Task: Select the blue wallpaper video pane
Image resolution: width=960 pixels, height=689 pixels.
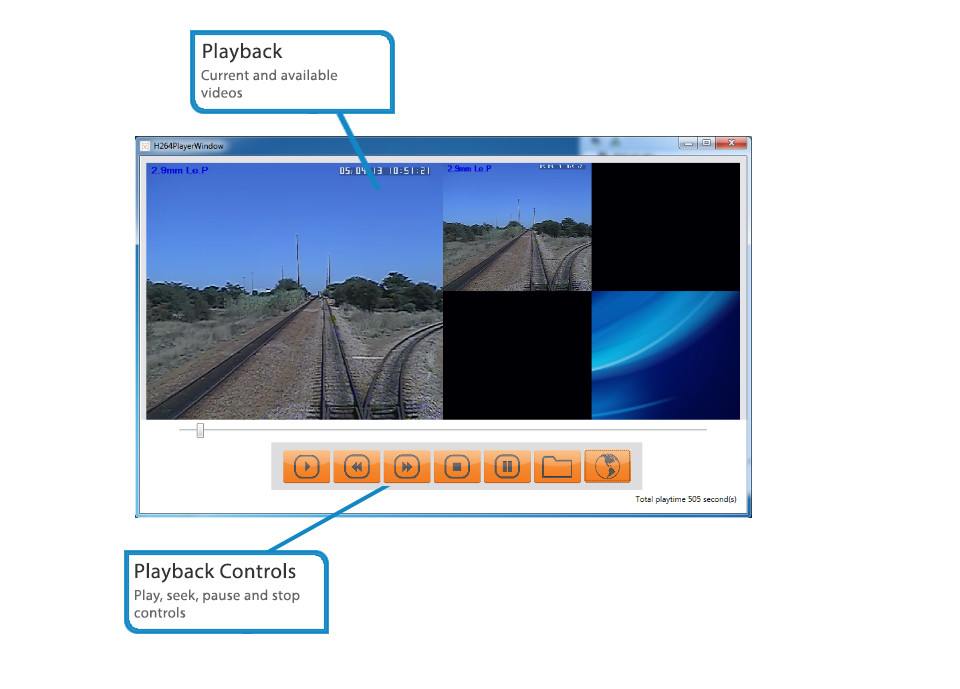Action: 665,355
